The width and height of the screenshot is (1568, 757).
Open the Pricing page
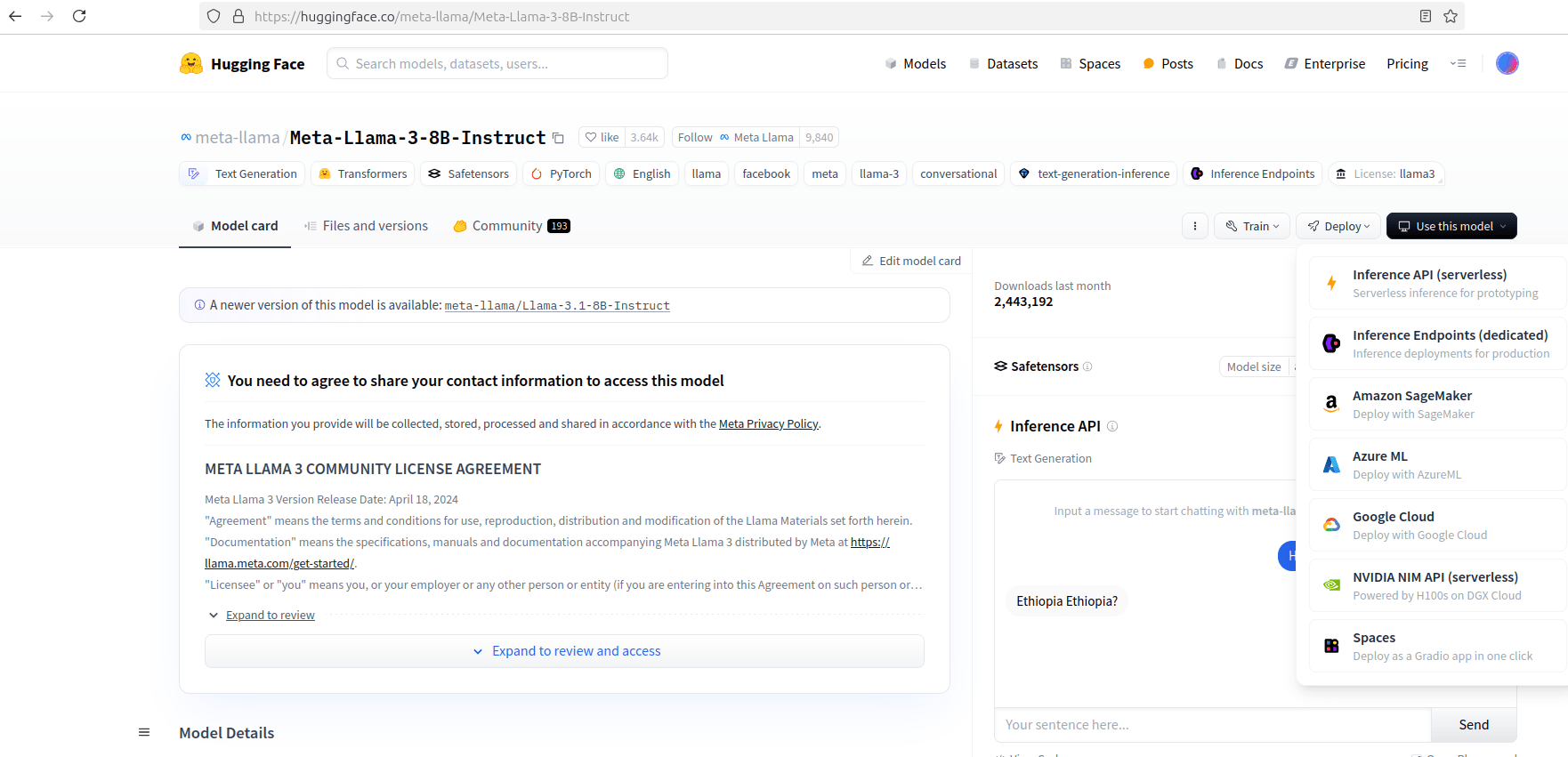(1407, 63)
